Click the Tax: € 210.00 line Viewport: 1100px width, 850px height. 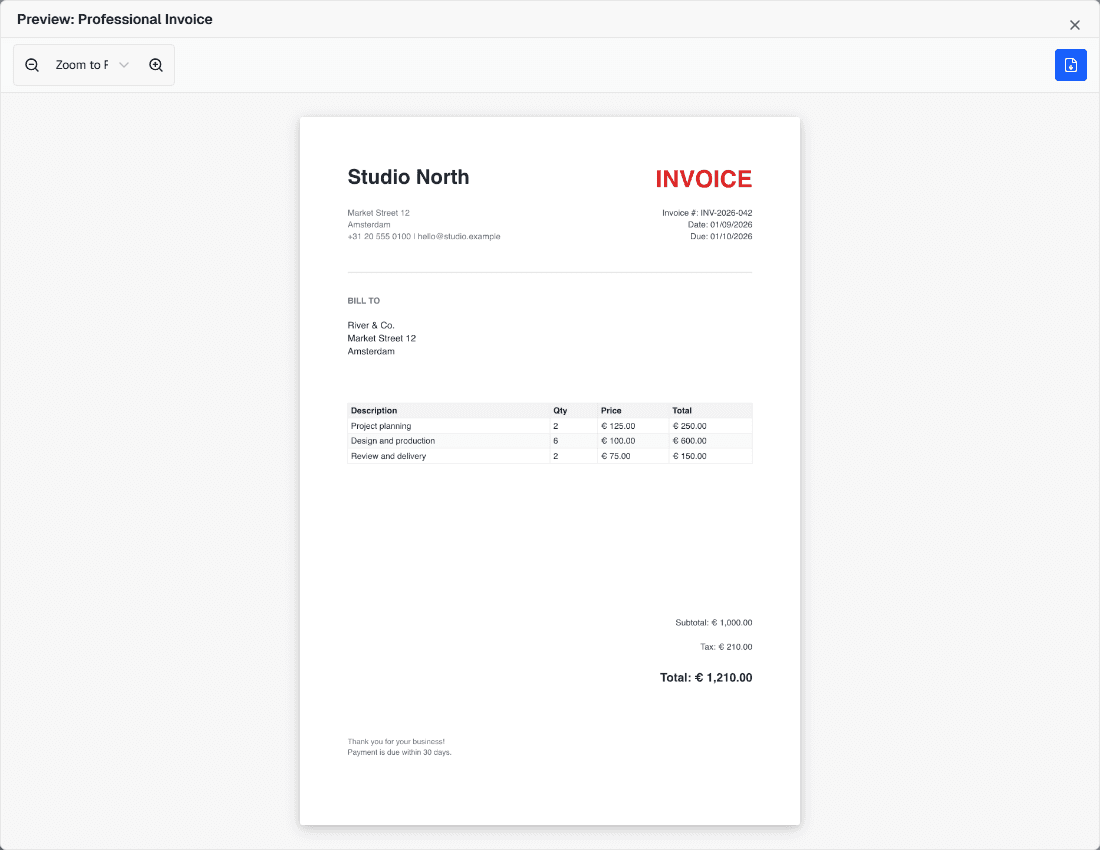pyautogui.click(x=726, y=647)
